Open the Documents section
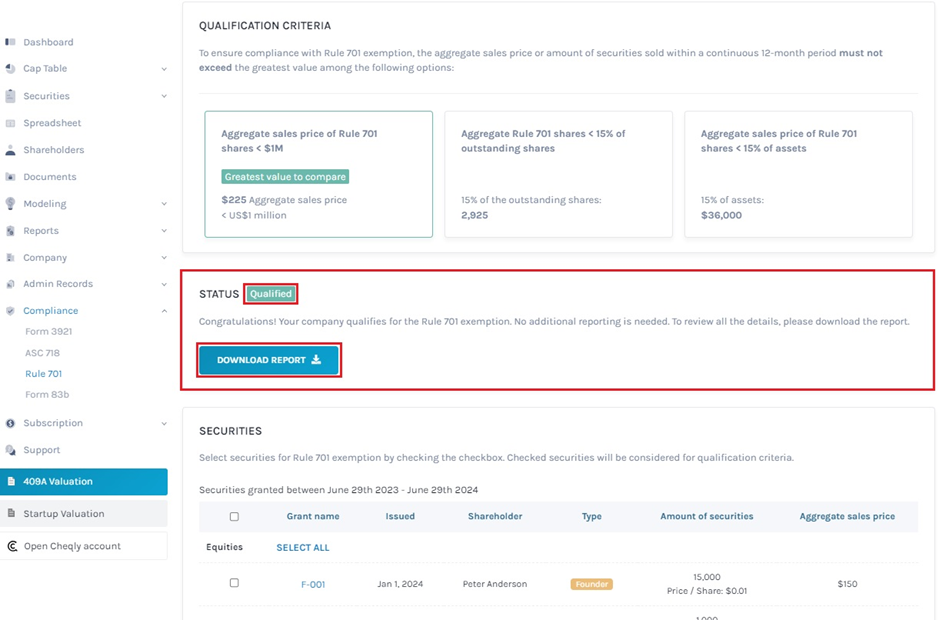The height and width of the screenshot is (620, 939). coord(50,177)
